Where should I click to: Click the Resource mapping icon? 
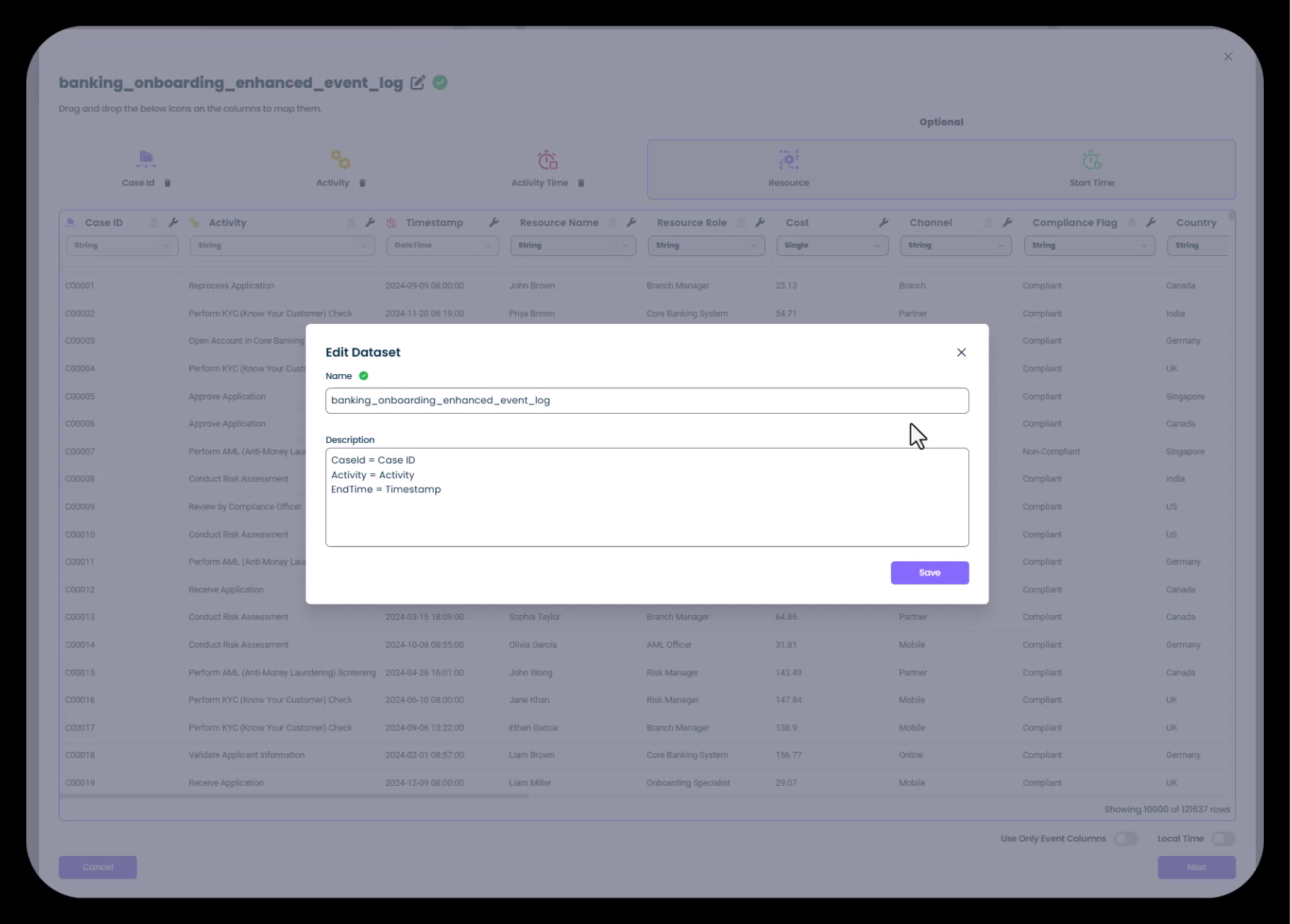click(788, 159)
